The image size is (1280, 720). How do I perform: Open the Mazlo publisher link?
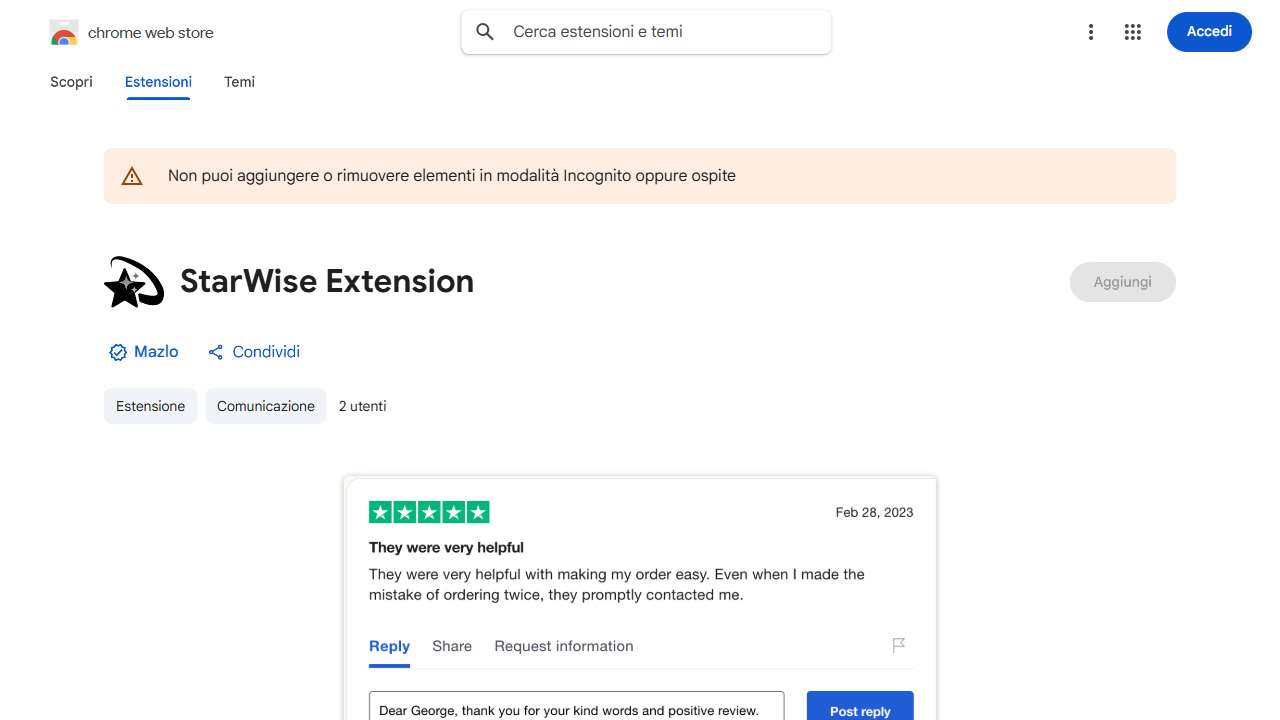pyautogui.click(x=156, y=352)
